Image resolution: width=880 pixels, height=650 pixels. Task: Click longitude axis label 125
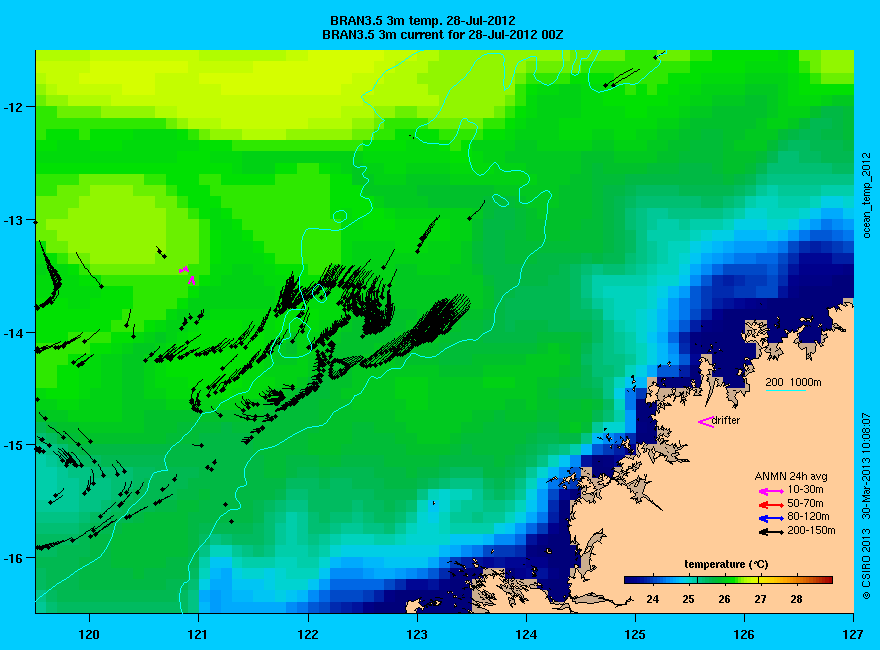point(635,635)
